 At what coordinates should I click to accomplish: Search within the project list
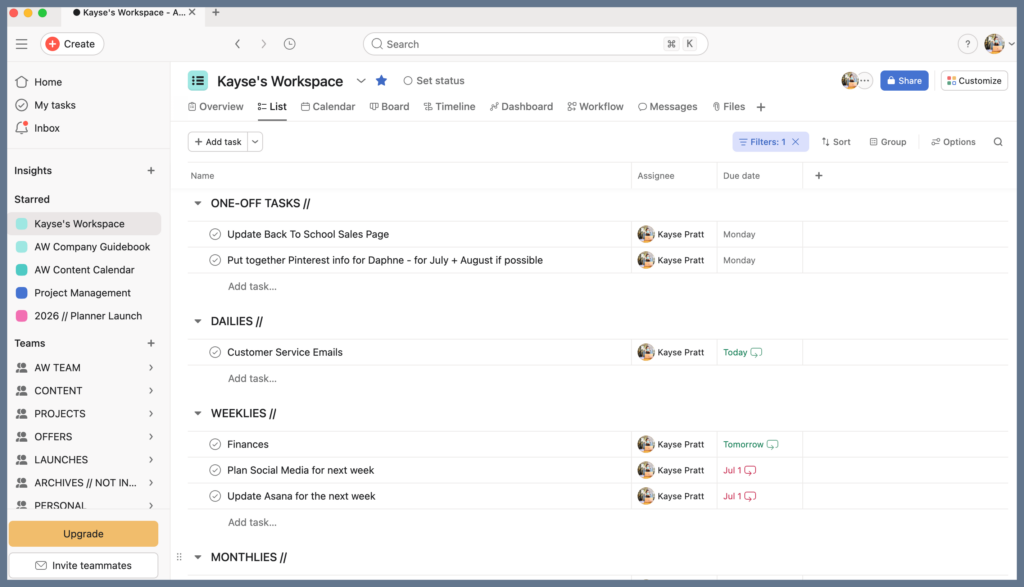pos(998,142)
